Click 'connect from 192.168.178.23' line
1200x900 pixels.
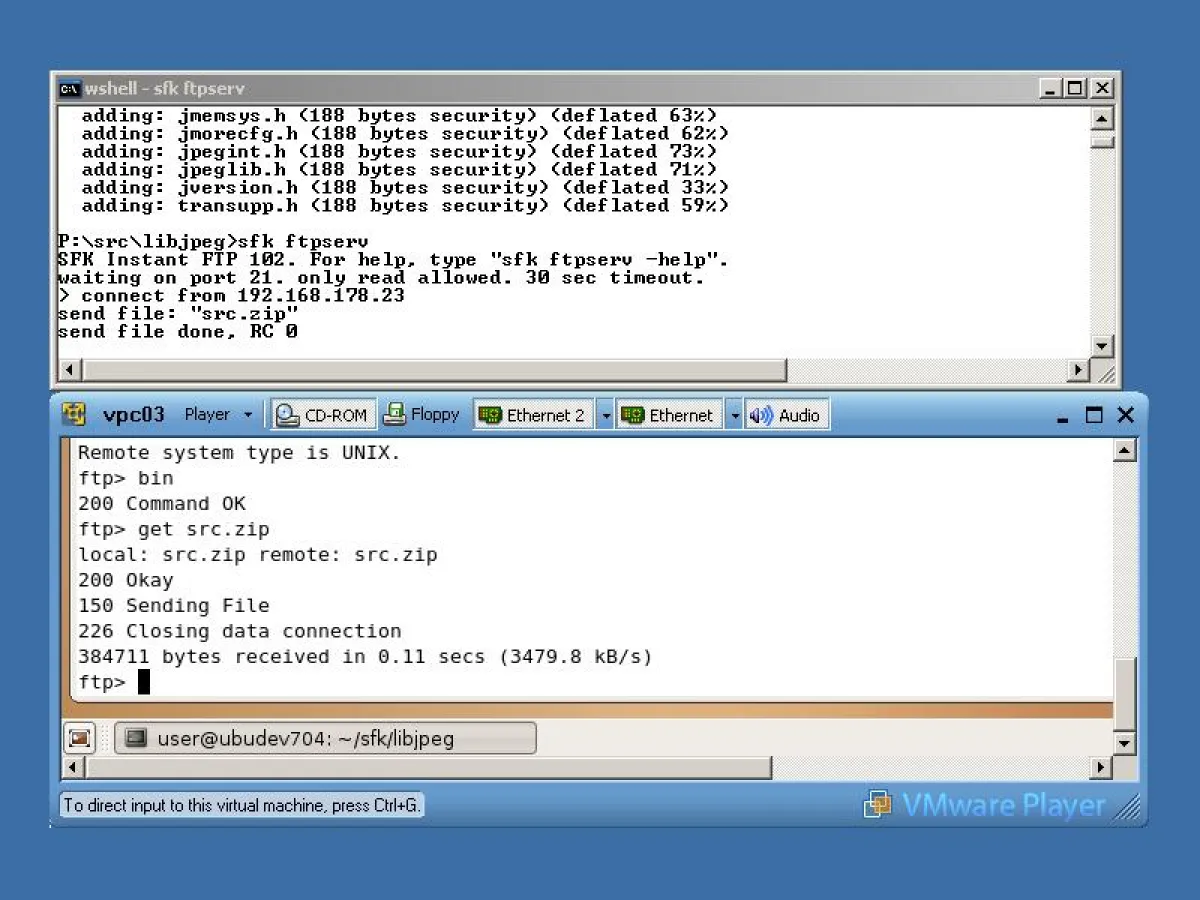point(231,296)
